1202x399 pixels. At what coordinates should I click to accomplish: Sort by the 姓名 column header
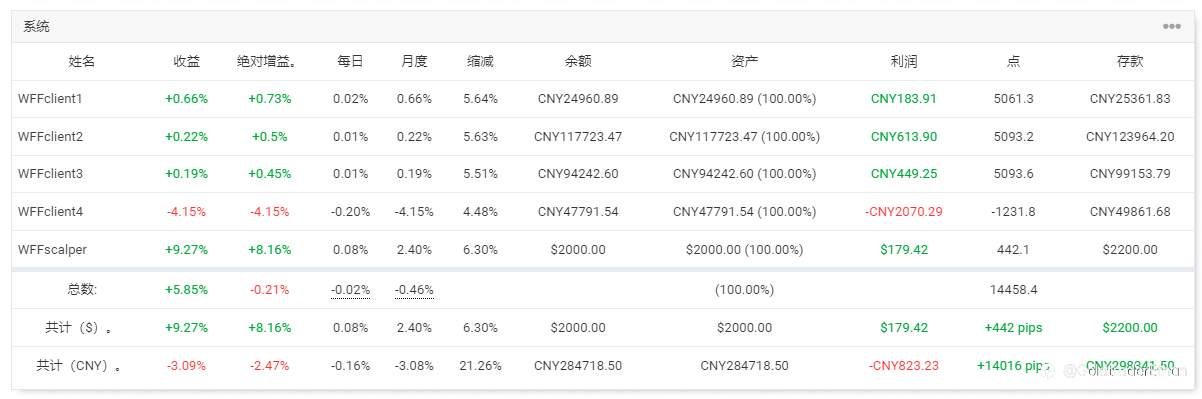pyautogui.click(x=82, y=62)
